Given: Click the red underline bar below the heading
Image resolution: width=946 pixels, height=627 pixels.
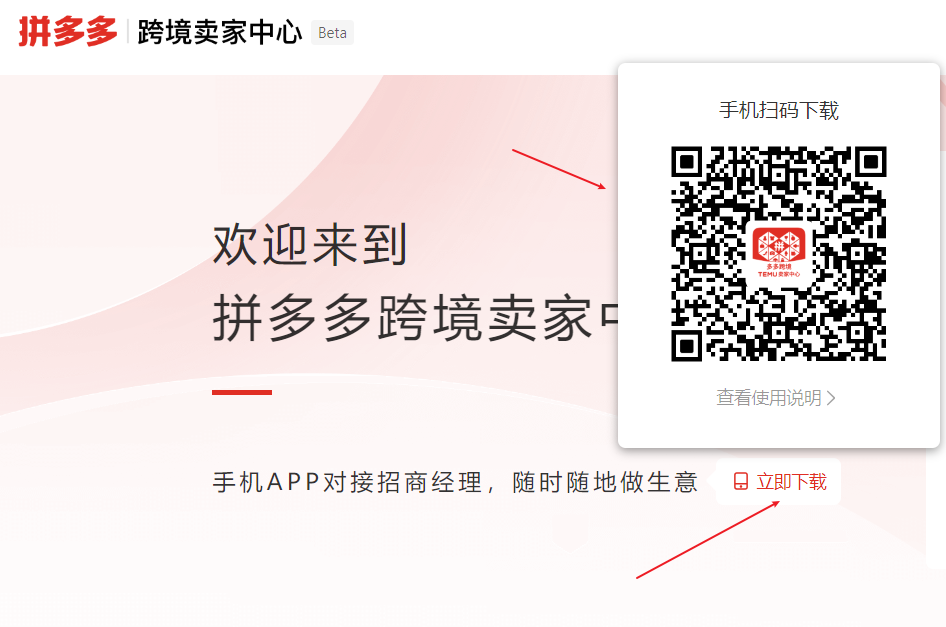Looking at the screenshot, I should pos(242,392).
